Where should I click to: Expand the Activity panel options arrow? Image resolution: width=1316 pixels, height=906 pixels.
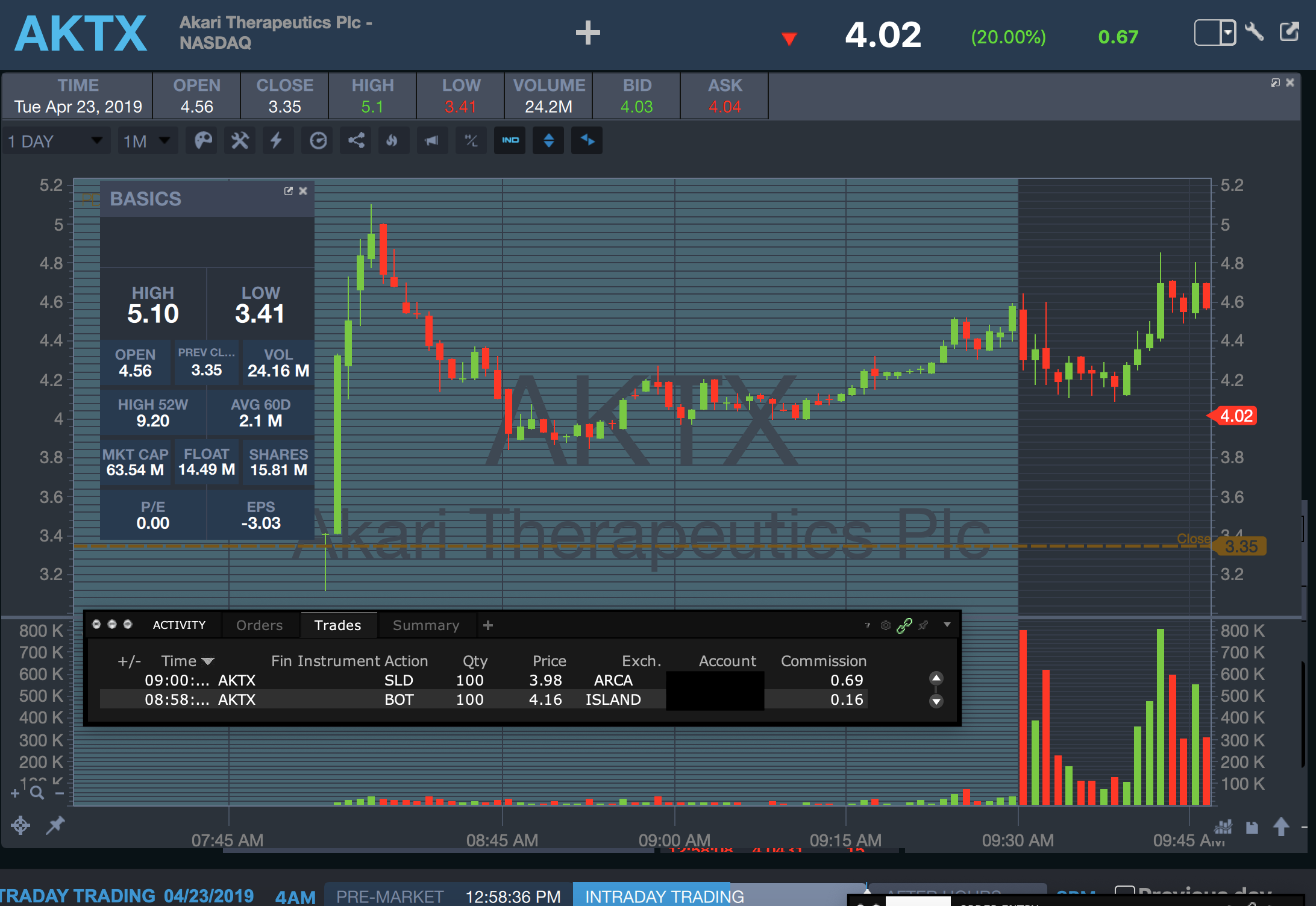click(947, 625)
